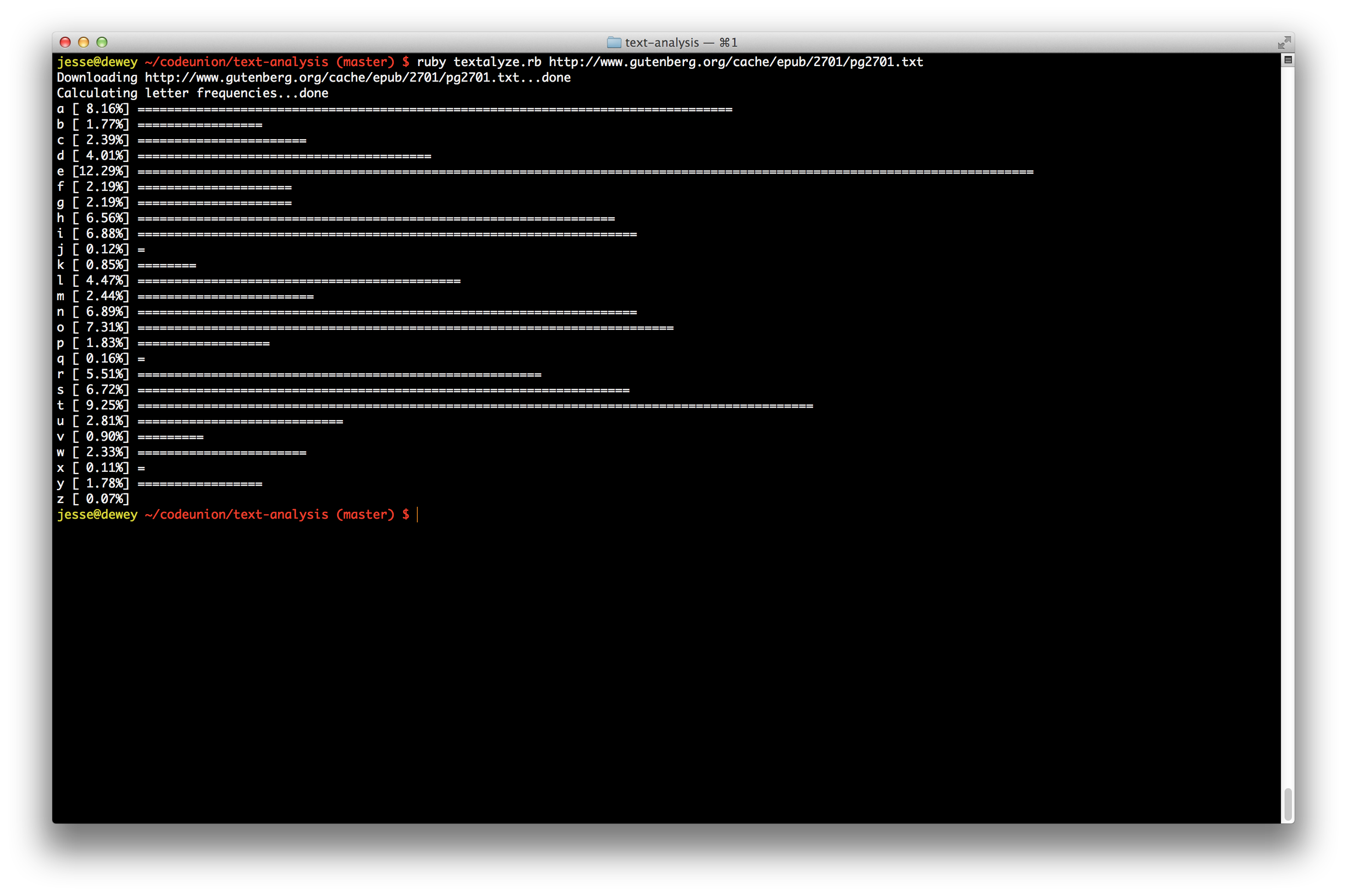Place cursor at the final prompt's cursor
Viewport: 1347px width, 896px height.
click(x=418, y=514)
